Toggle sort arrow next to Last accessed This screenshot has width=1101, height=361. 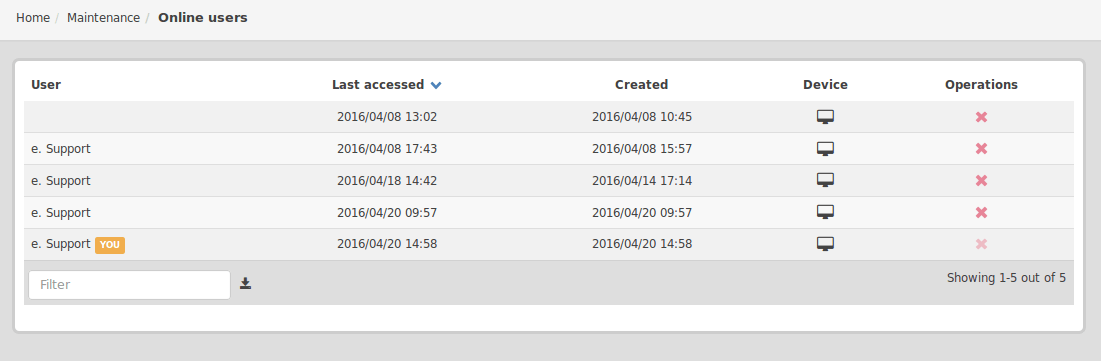pyautogui.click(x=436, y=85)
